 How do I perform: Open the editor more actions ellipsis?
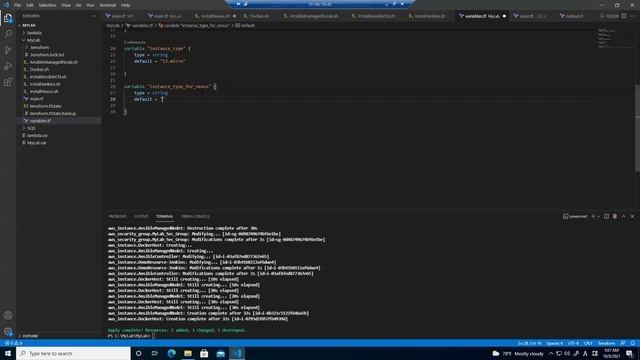[x=632, y=16]
